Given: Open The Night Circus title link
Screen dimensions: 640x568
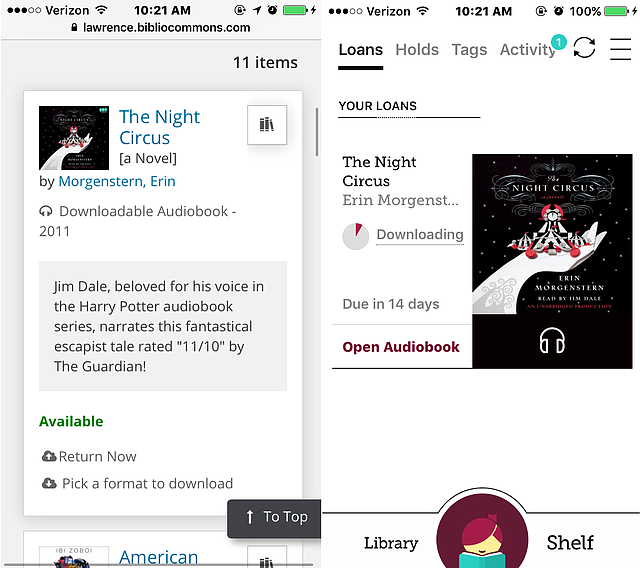Looking at the screenshot, I should pos(159,127).
